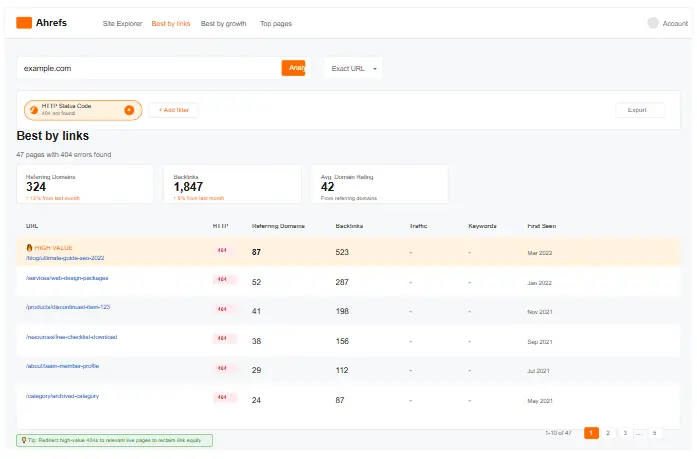Sort by Keywords column header
Viewport: 697px width, 459px height.
pos(482,226)
